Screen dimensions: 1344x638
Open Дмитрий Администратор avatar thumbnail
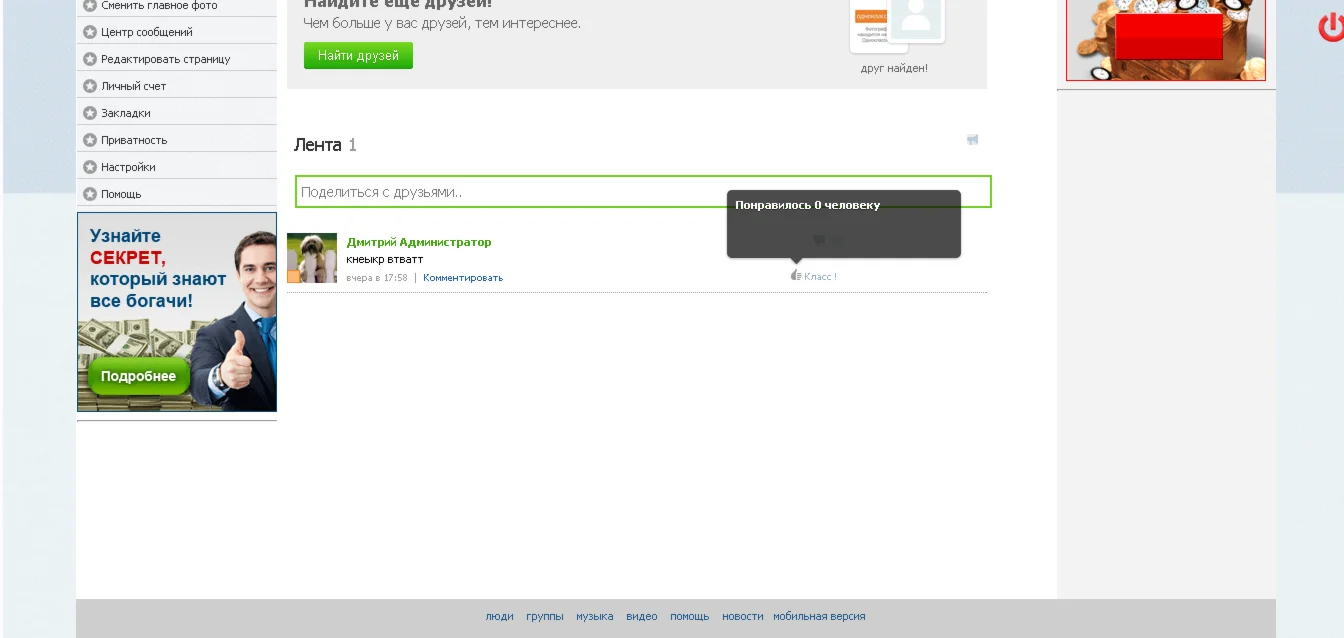(x=312, y=258)
